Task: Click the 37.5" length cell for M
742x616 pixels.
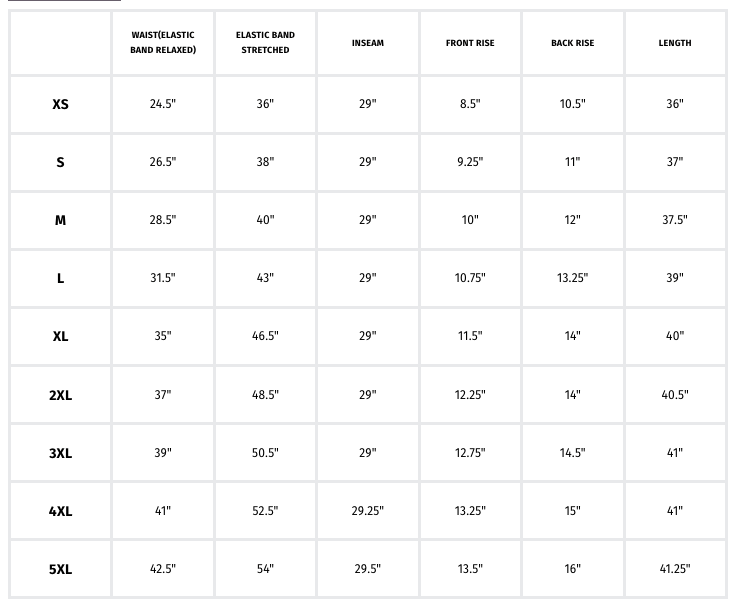Action: point(675,220)
